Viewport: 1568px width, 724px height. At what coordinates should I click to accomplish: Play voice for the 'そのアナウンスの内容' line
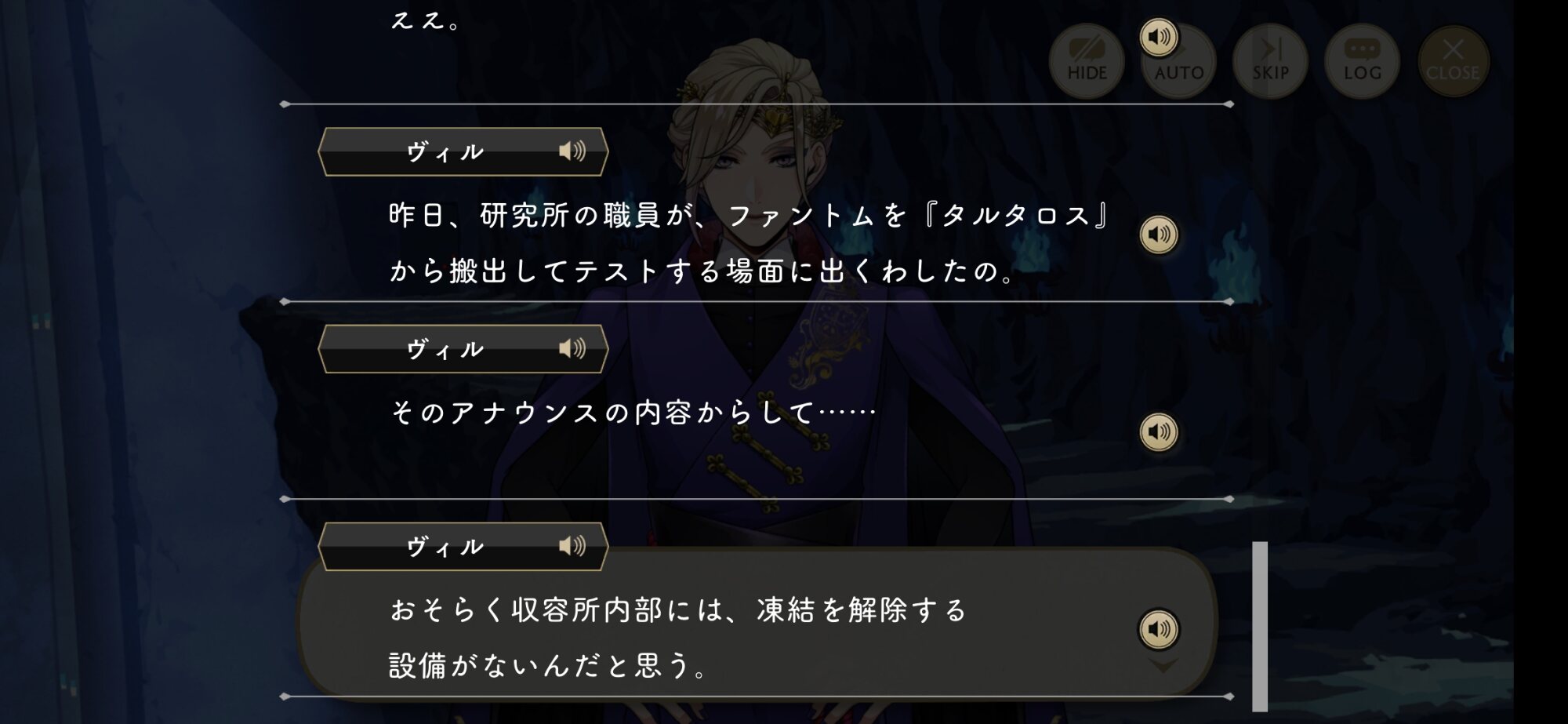[1159, 431]
